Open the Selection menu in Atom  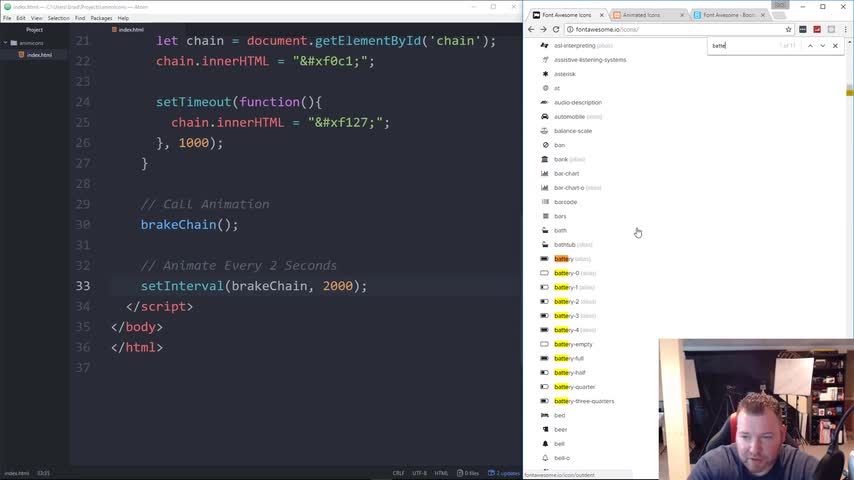pyautogui.click(x=58, y=18)
